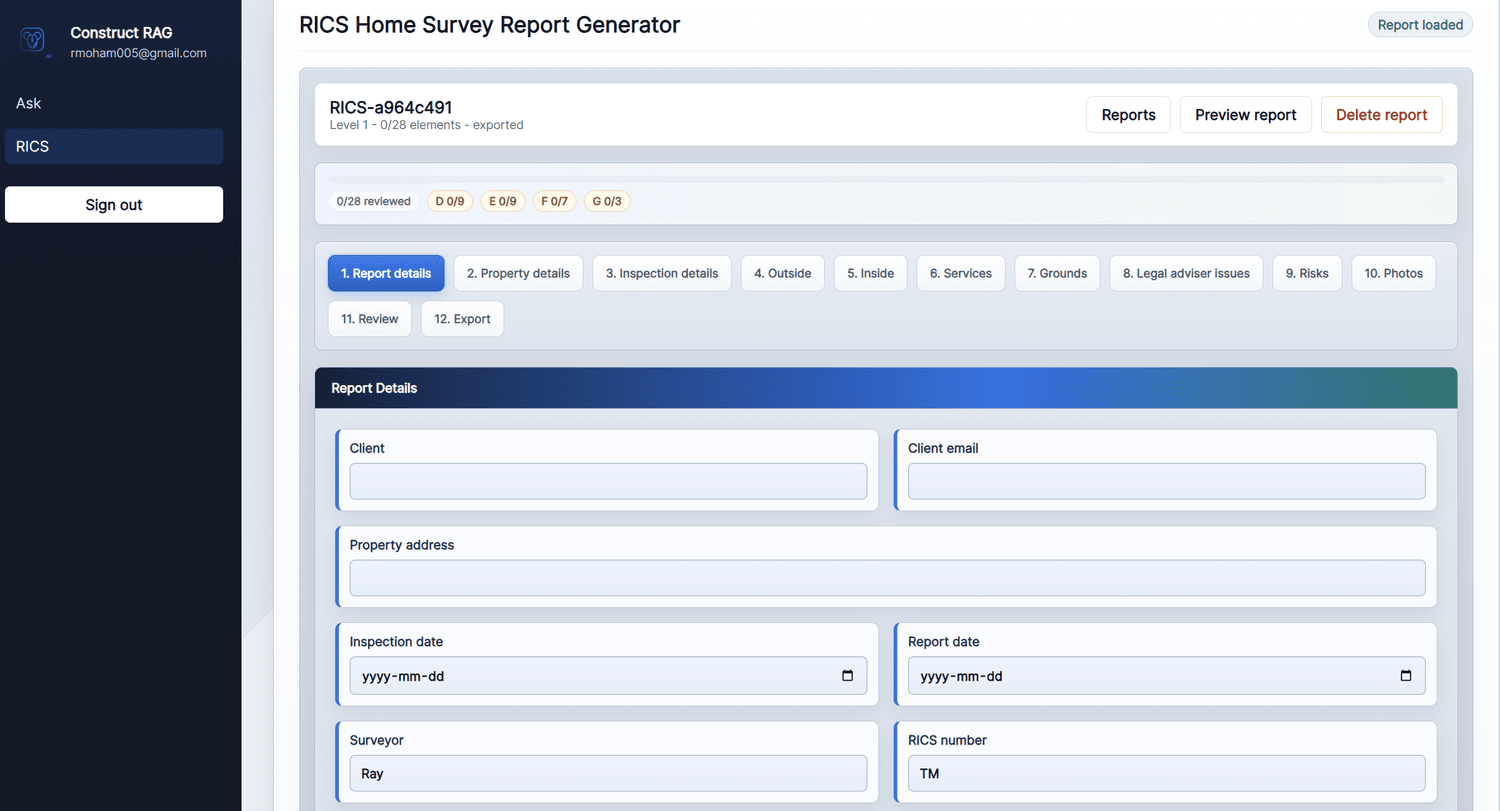Select the 5. Inside tab
1500x811 pixels.
(871, 273)
